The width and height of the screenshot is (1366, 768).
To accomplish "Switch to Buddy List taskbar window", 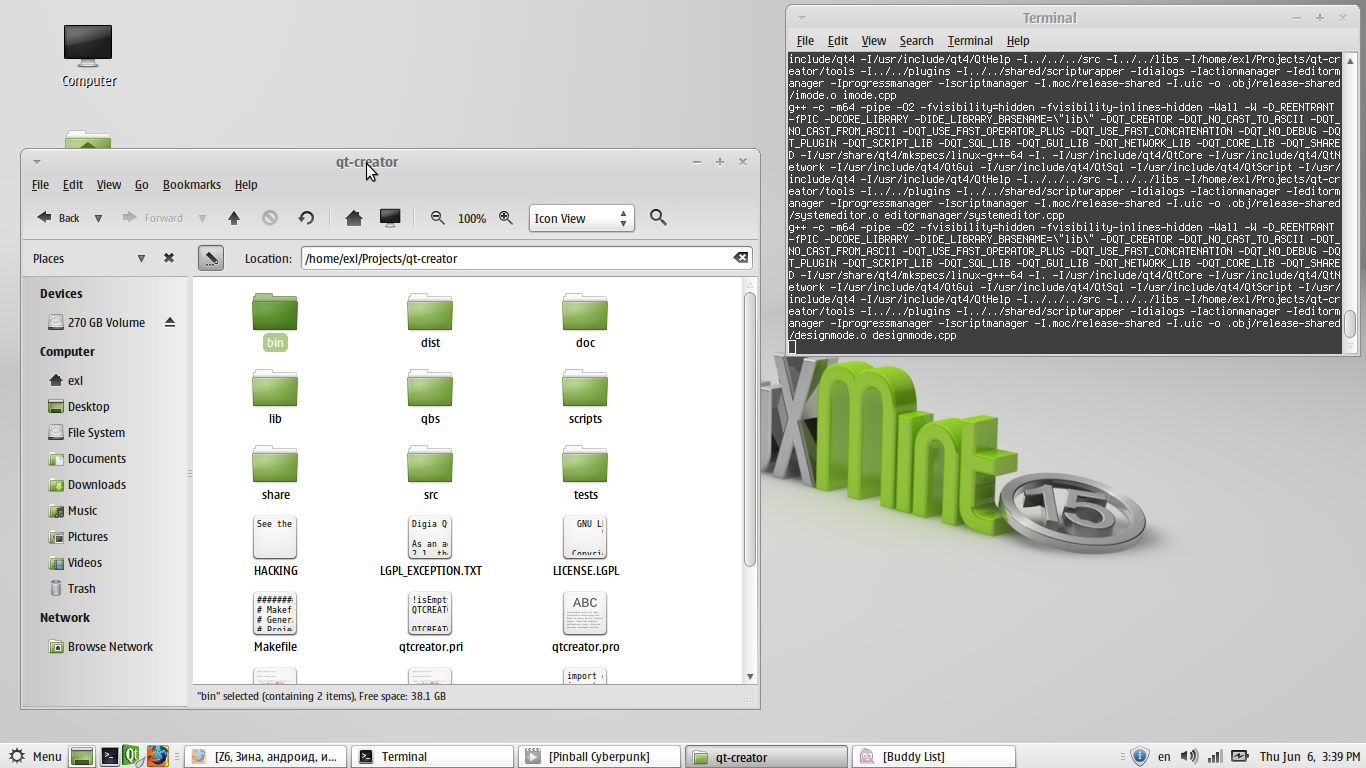I will tap(935, 757).
